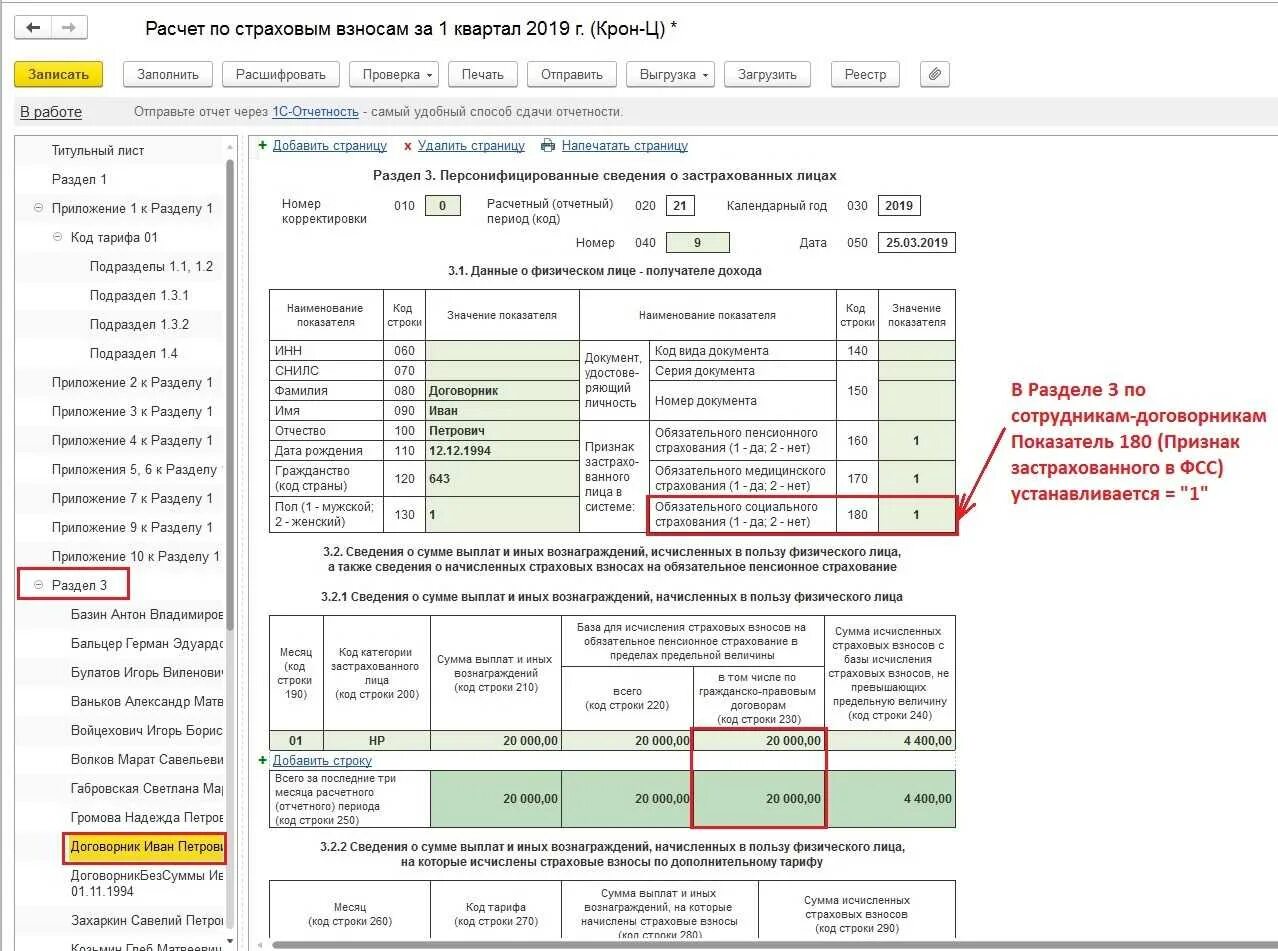Select employee Громова Надежда in the tree

coord(147,817)
